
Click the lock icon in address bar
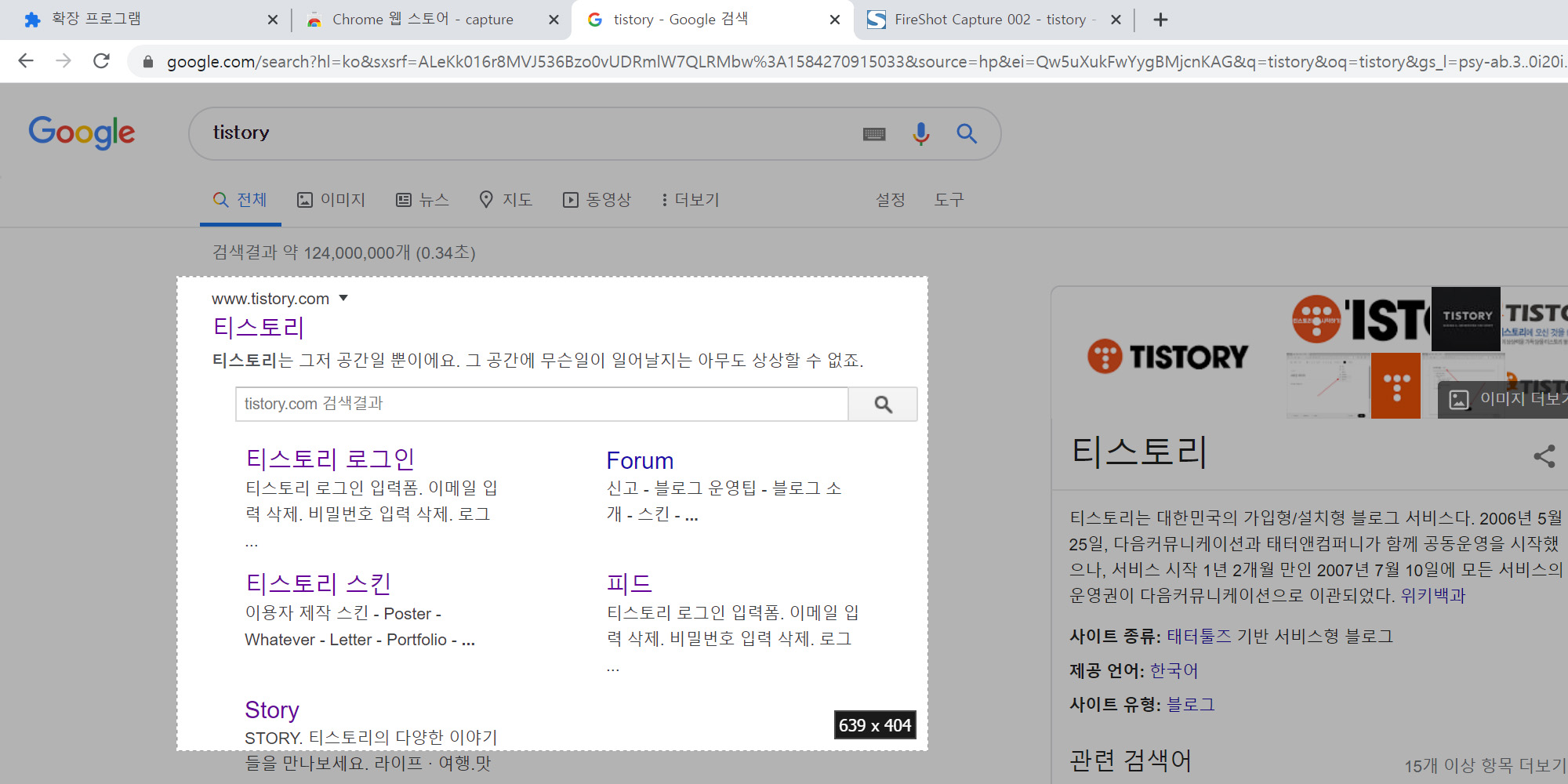click(147, 61)
